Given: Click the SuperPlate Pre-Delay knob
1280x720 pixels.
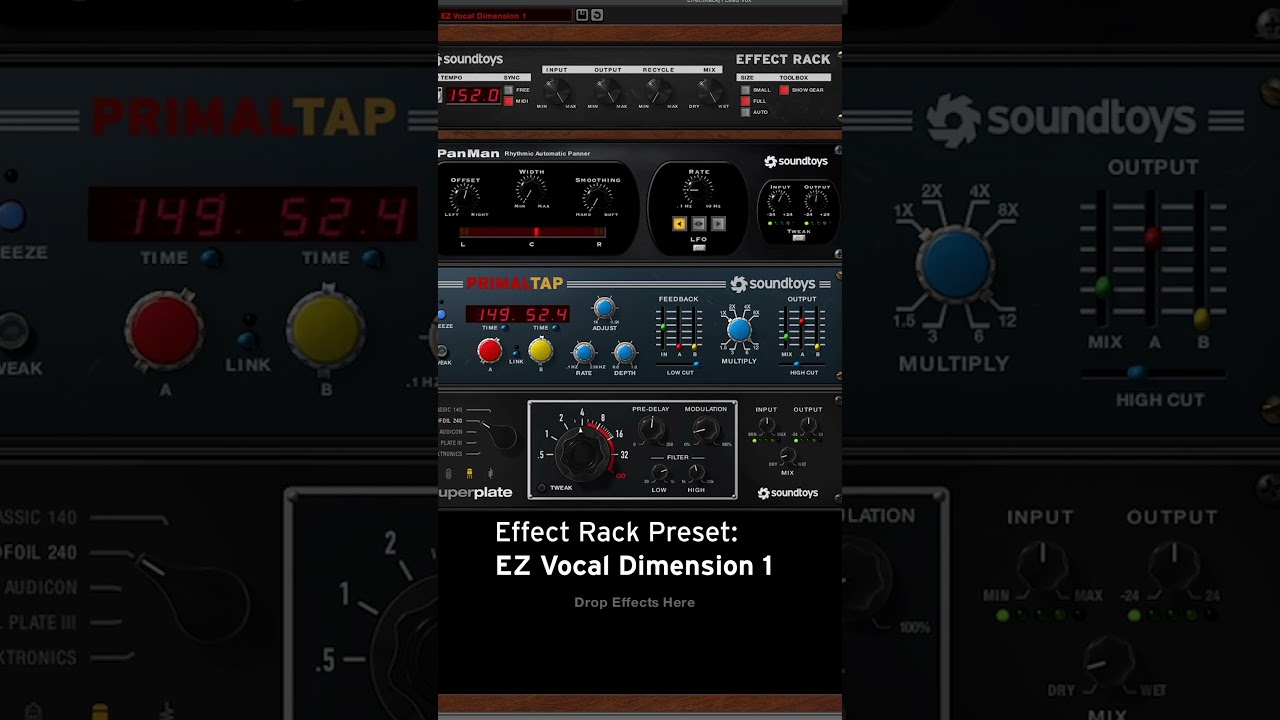Looking at the screenshot, I should click(x=651, y=428).
